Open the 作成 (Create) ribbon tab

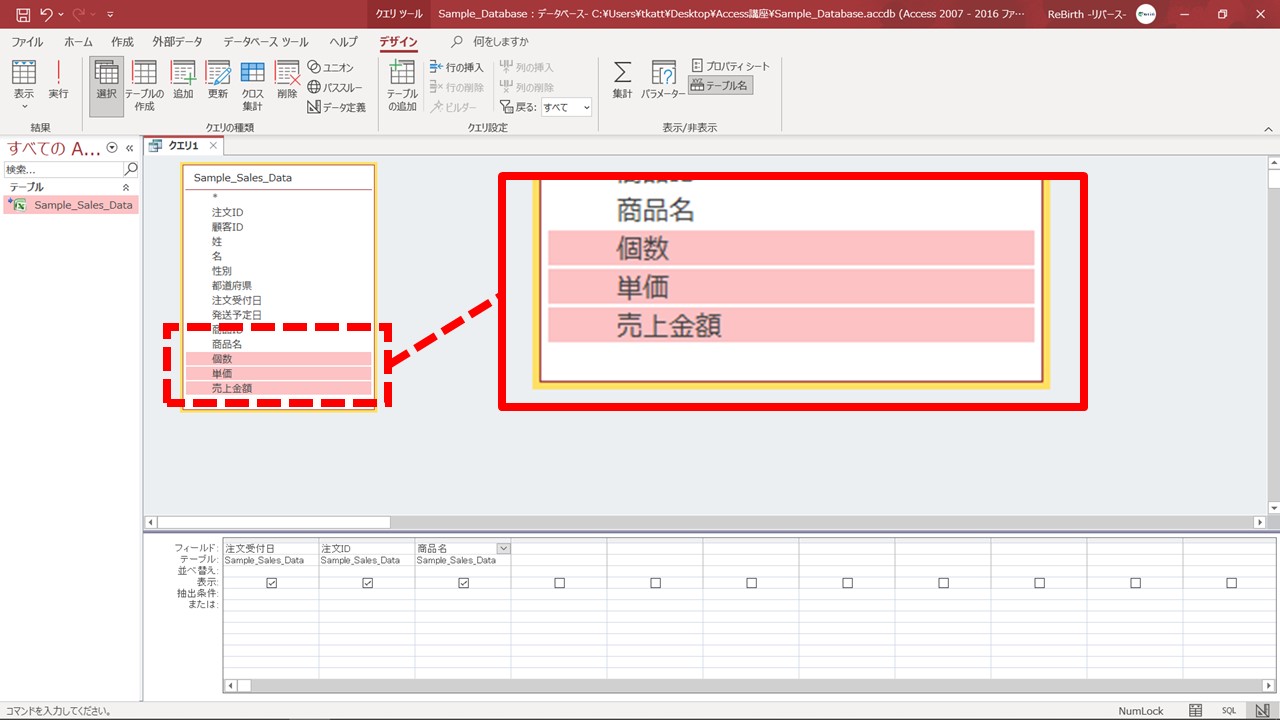click(x=122, y=42)
